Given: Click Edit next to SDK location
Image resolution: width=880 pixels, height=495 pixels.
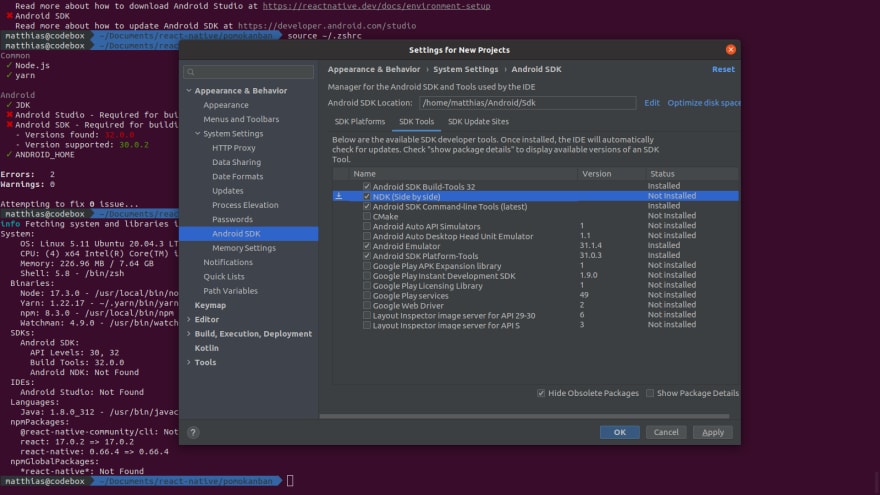Looking at the screenshot, I should tap(652, 103).
